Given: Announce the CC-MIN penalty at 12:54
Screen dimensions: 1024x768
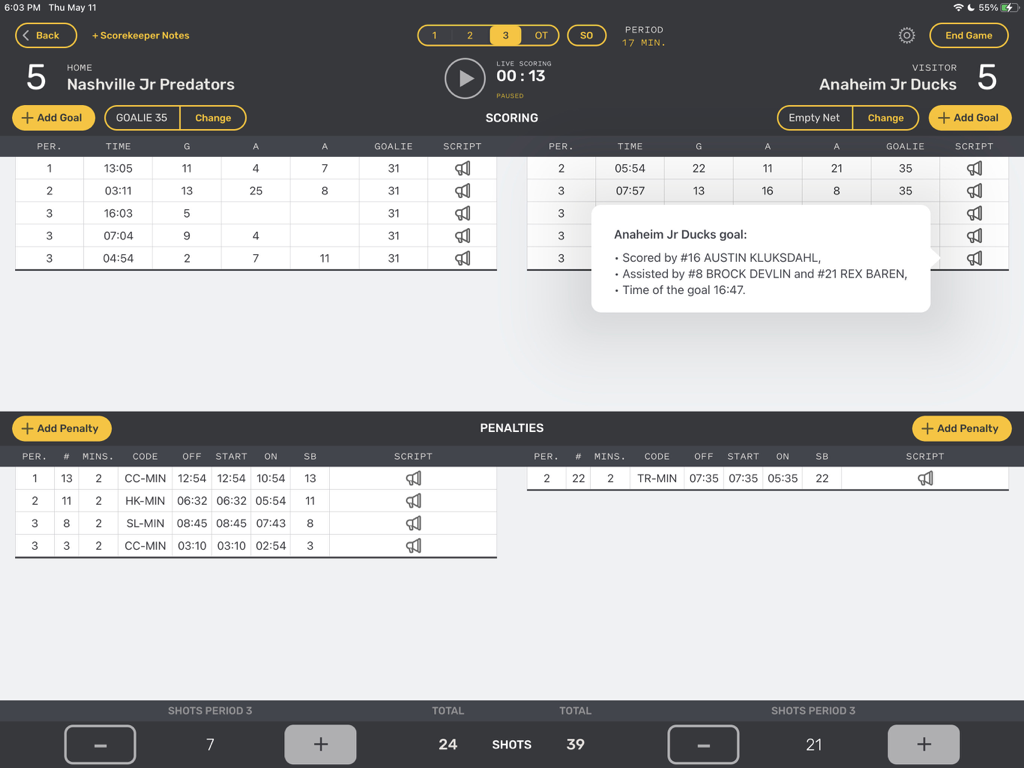Looking at the screenshot, I should tap(413, 478).
